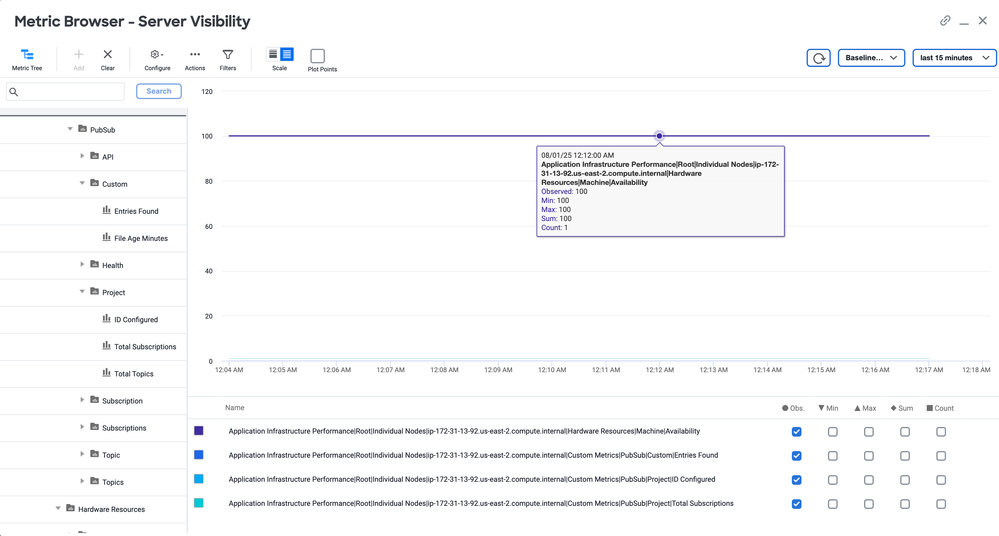Refresh the metric graph
999x536 pixels.
(x=818, y=57)
